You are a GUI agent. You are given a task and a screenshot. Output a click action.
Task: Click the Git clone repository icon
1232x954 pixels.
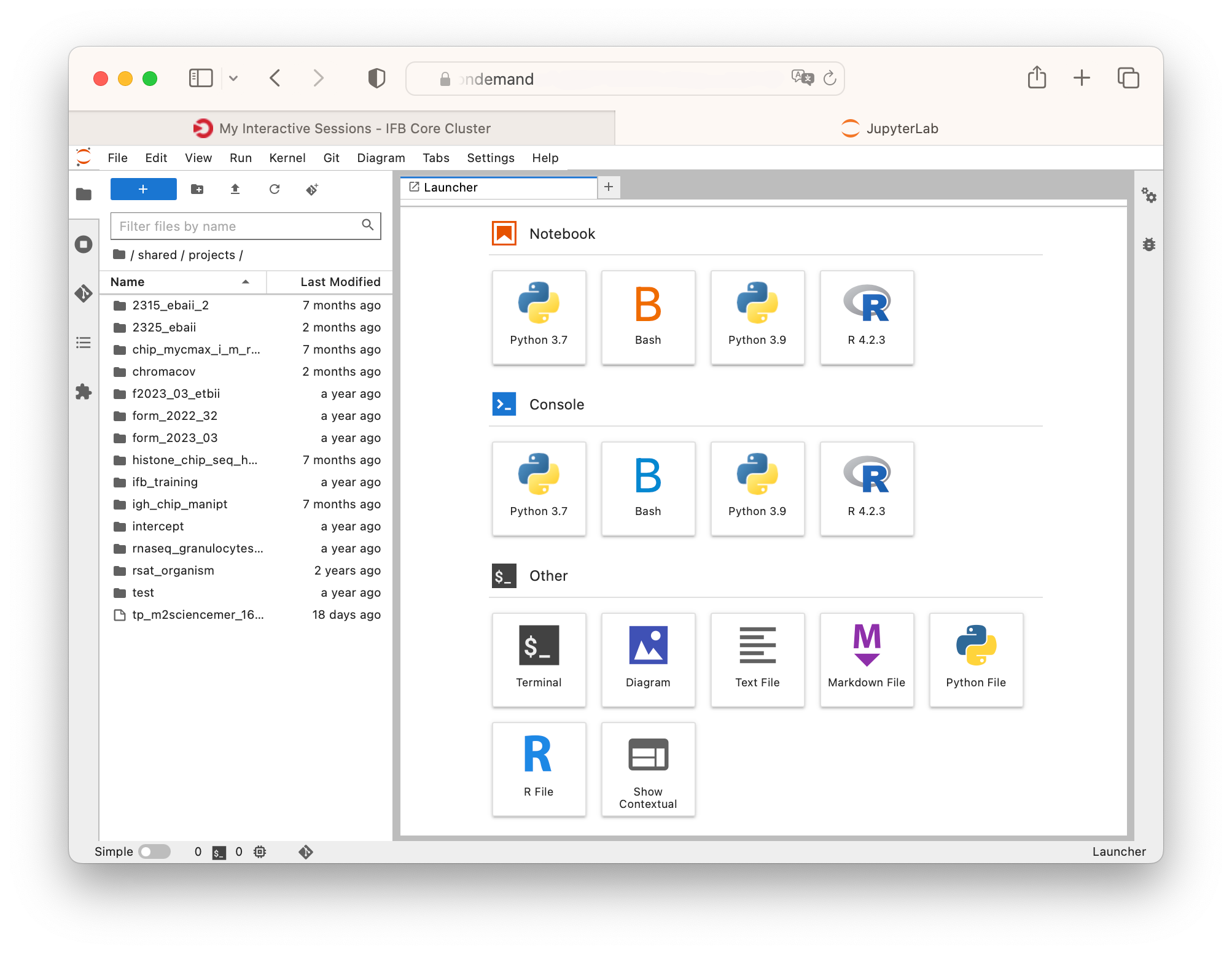tap(312, 189)
